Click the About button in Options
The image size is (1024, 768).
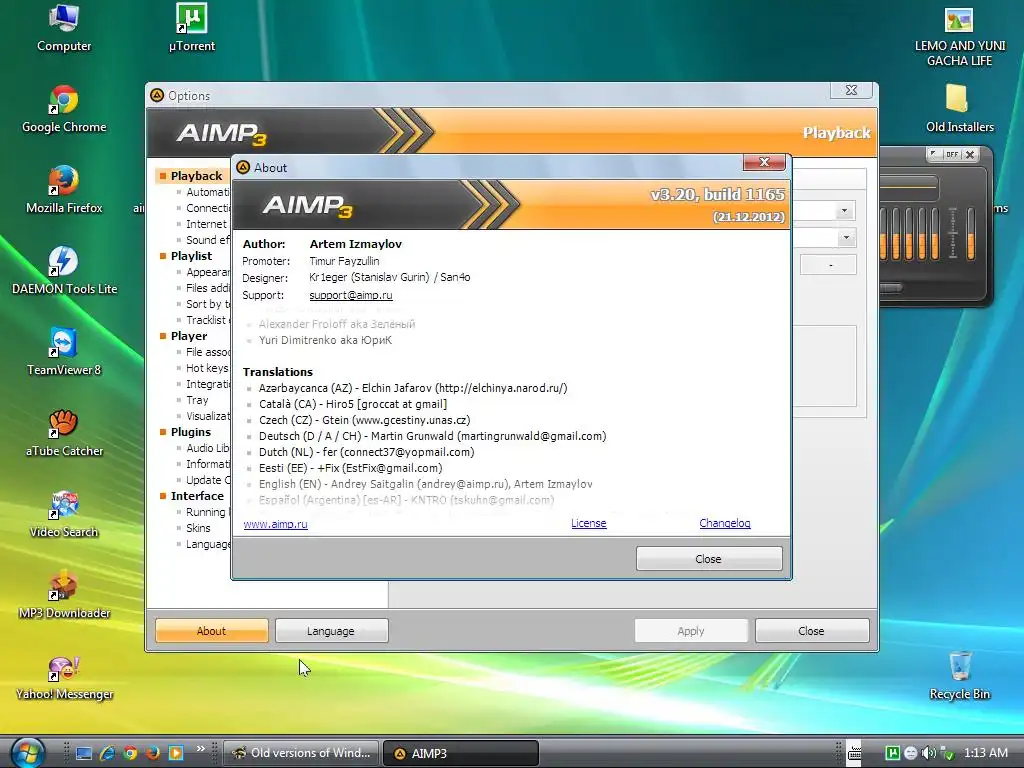[212, 631]
